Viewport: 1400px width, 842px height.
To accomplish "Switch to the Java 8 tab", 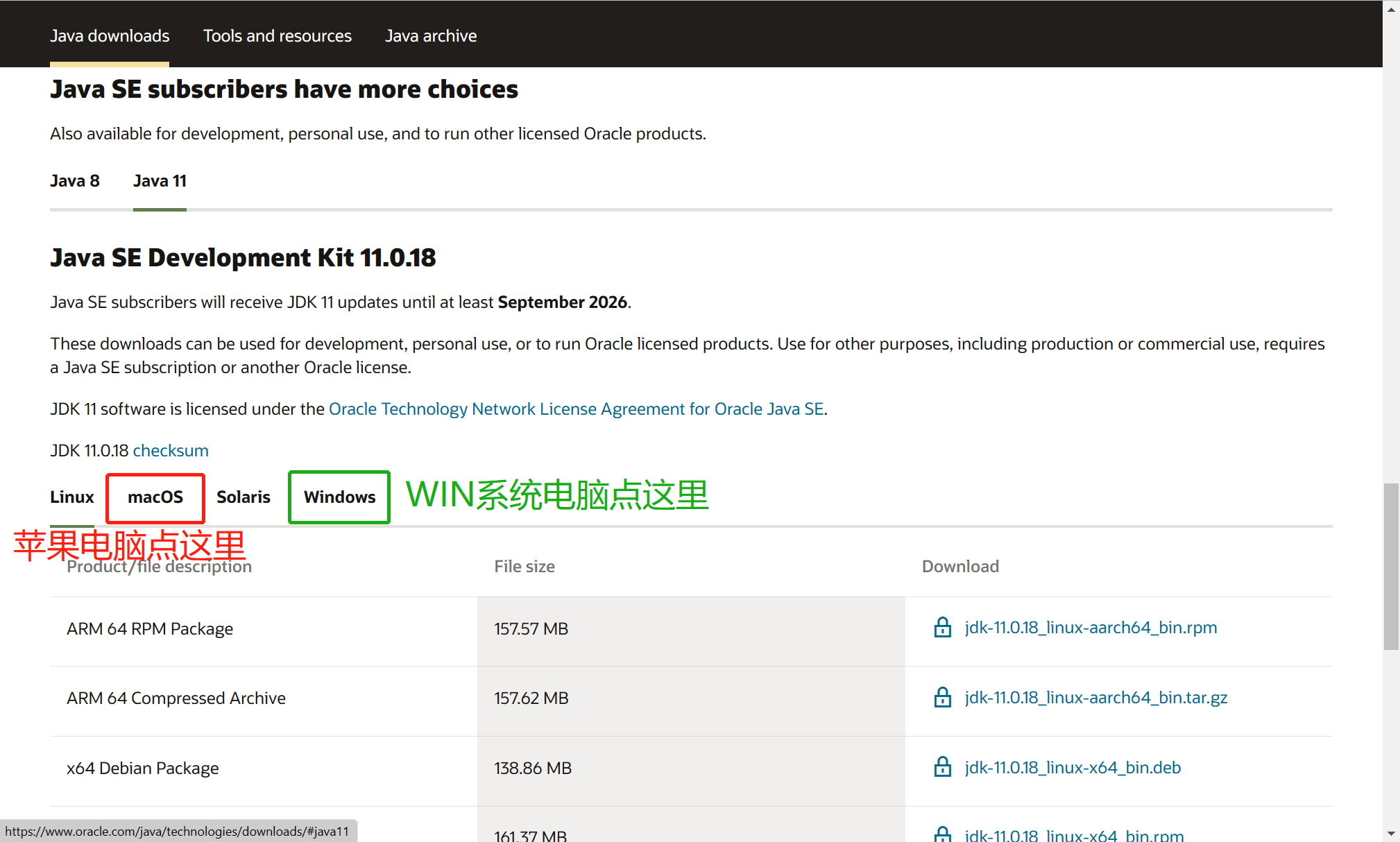I will pyautogui.click(x=75, y=181).
